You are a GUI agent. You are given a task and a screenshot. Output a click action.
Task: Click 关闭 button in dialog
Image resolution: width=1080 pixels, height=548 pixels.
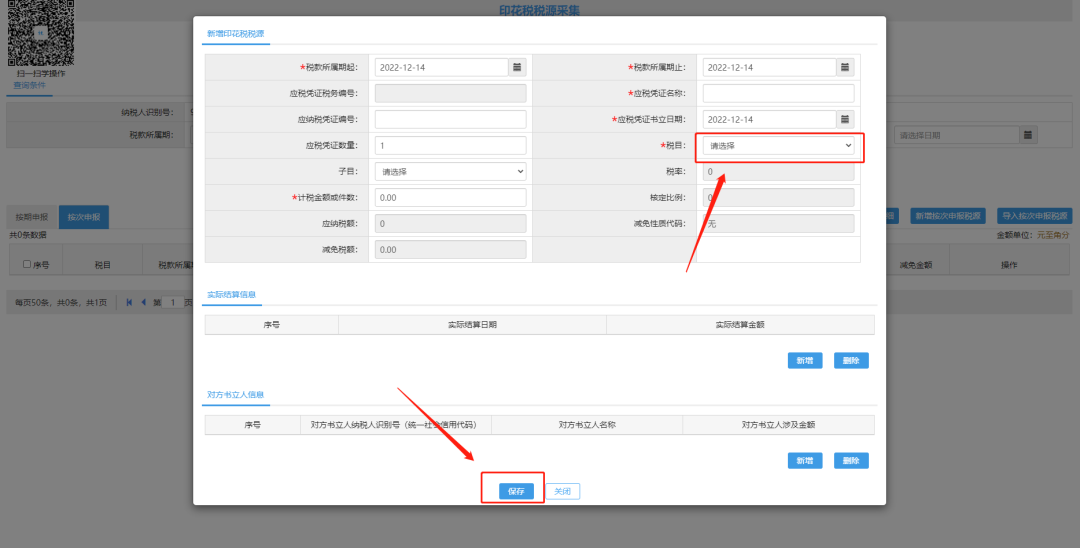tap(563, 491)
